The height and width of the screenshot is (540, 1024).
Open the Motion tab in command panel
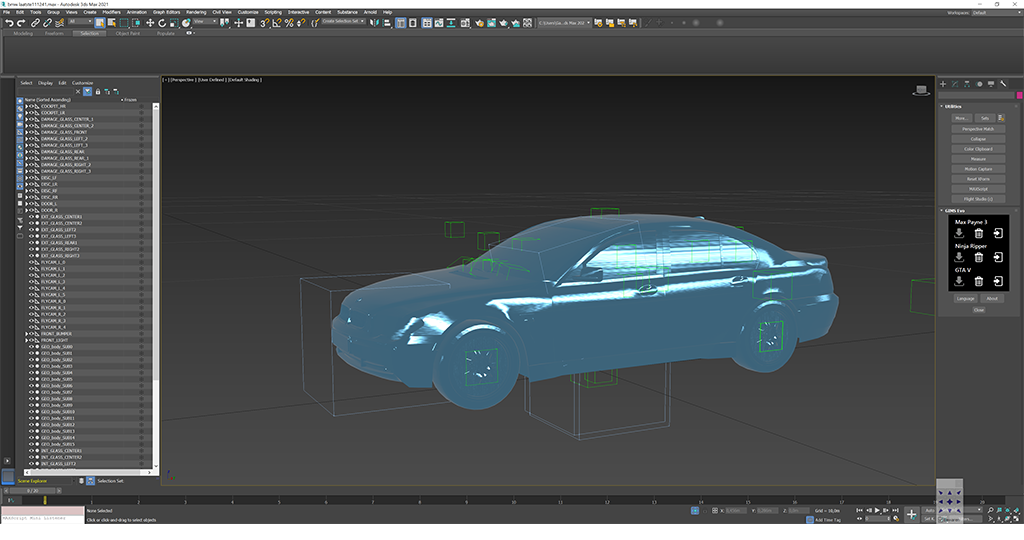coord(979,84)
